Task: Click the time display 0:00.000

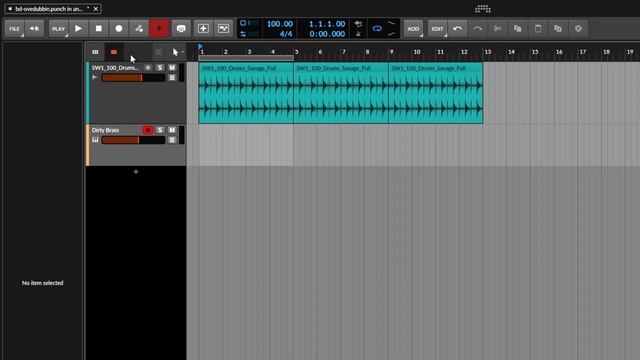Action: [327, 34]
